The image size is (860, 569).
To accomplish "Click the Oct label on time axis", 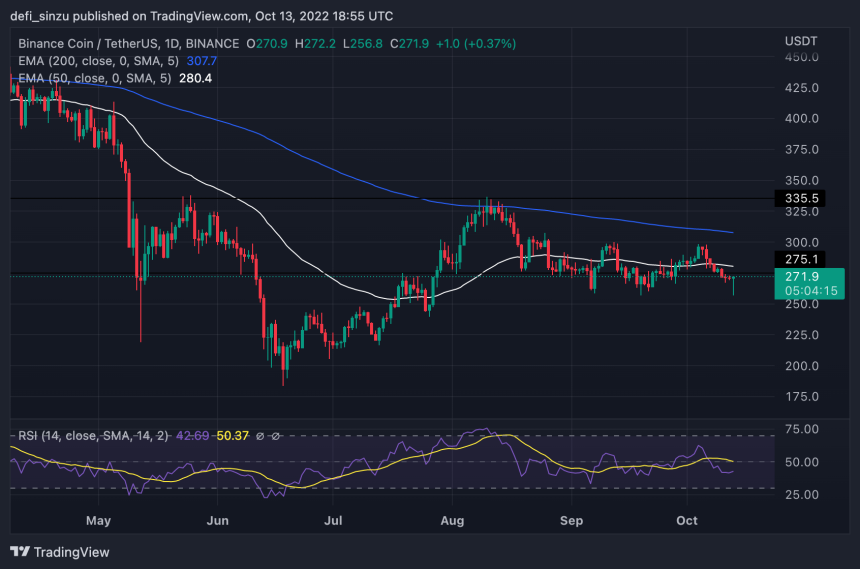I will point(687,521).
